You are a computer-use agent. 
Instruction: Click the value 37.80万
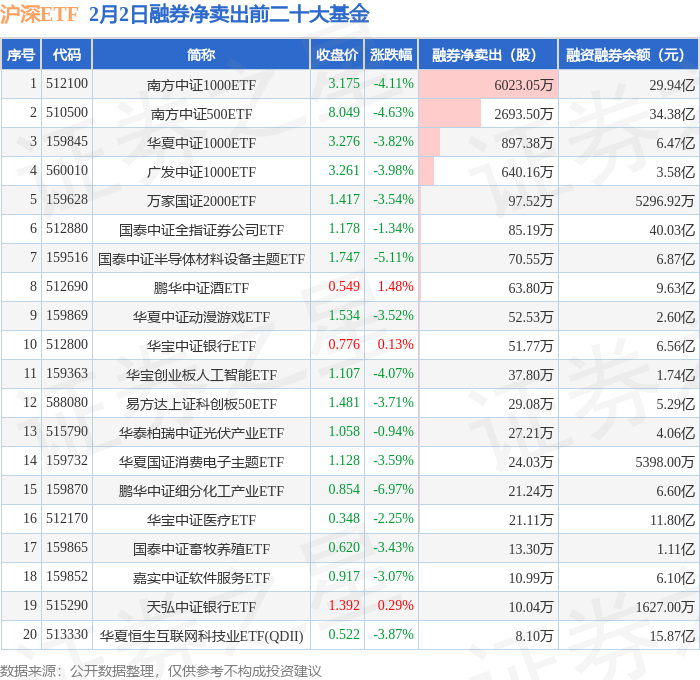(x=531, y=375)
